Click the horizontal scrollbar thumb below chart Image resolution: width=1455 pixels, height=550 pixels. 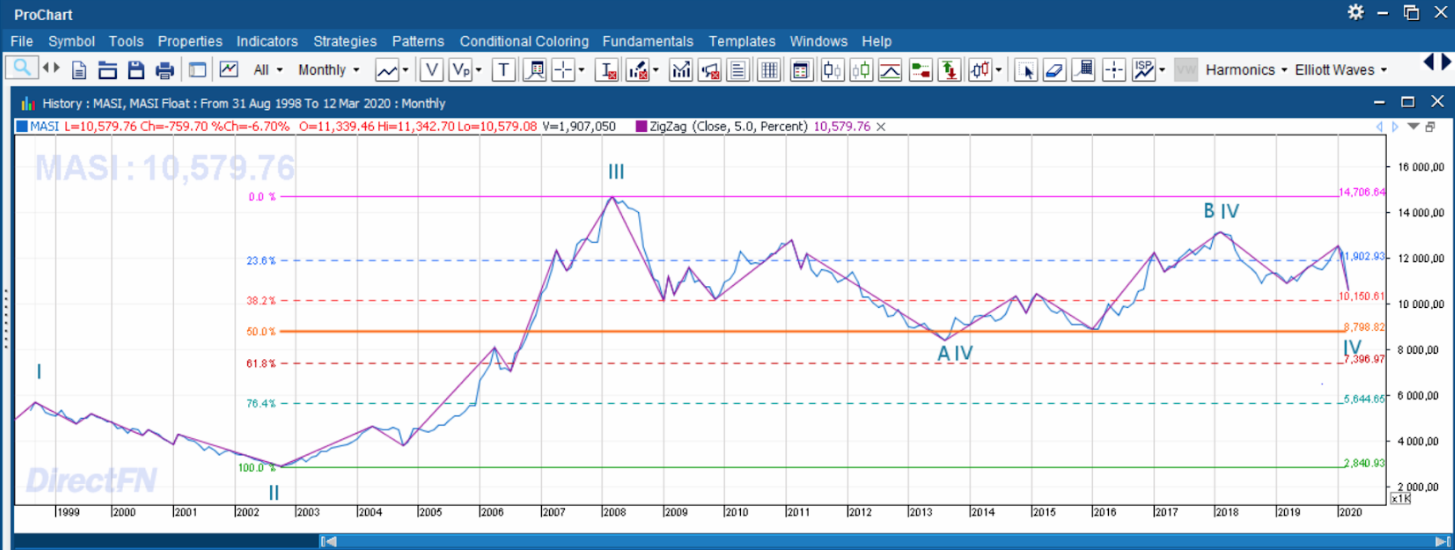pyautogui.click(x=329, y=541)
